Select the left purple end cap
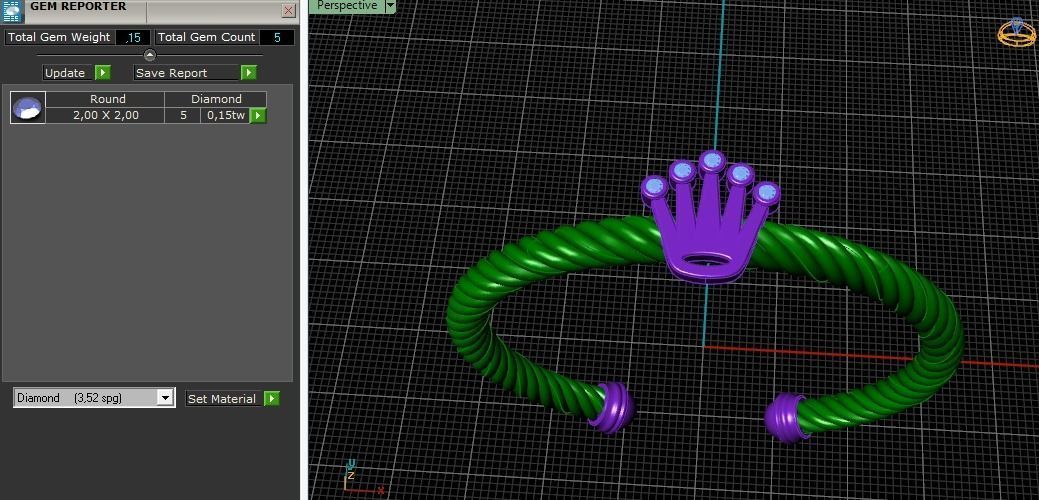The height and width of the screenshot is (500, 1039). [612, 407]
